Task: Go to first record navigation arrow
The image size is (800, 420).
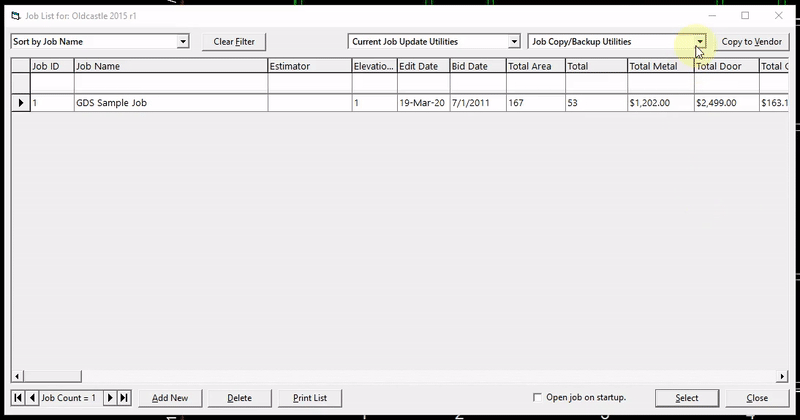Action: [x=18, y=398]
